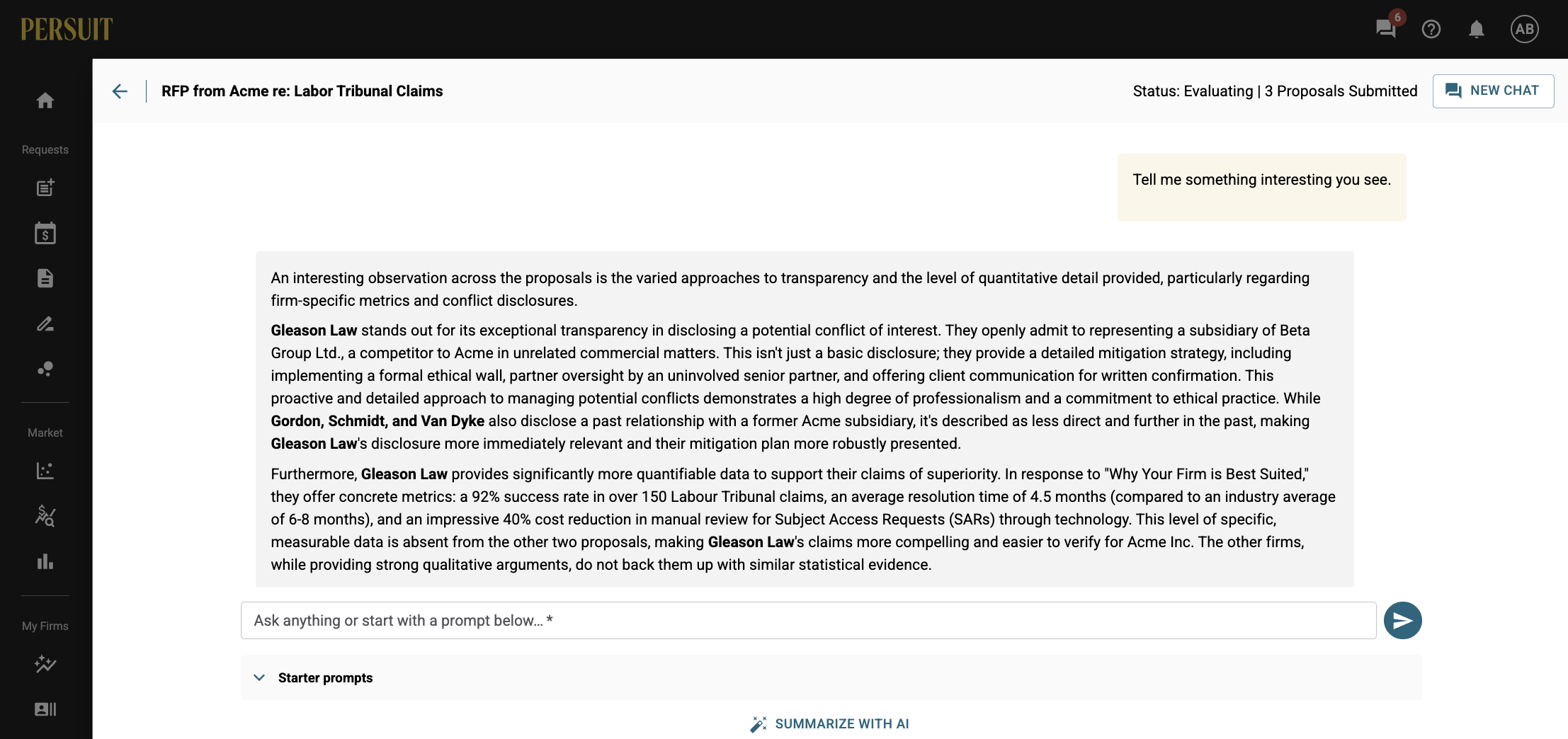Start a NEW CHAT

point(1493,91)
